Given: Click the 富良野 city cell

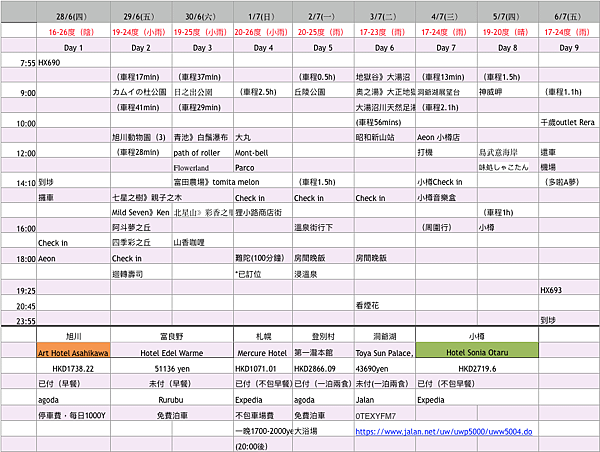Looking at the screenshot, I should 172,336.
